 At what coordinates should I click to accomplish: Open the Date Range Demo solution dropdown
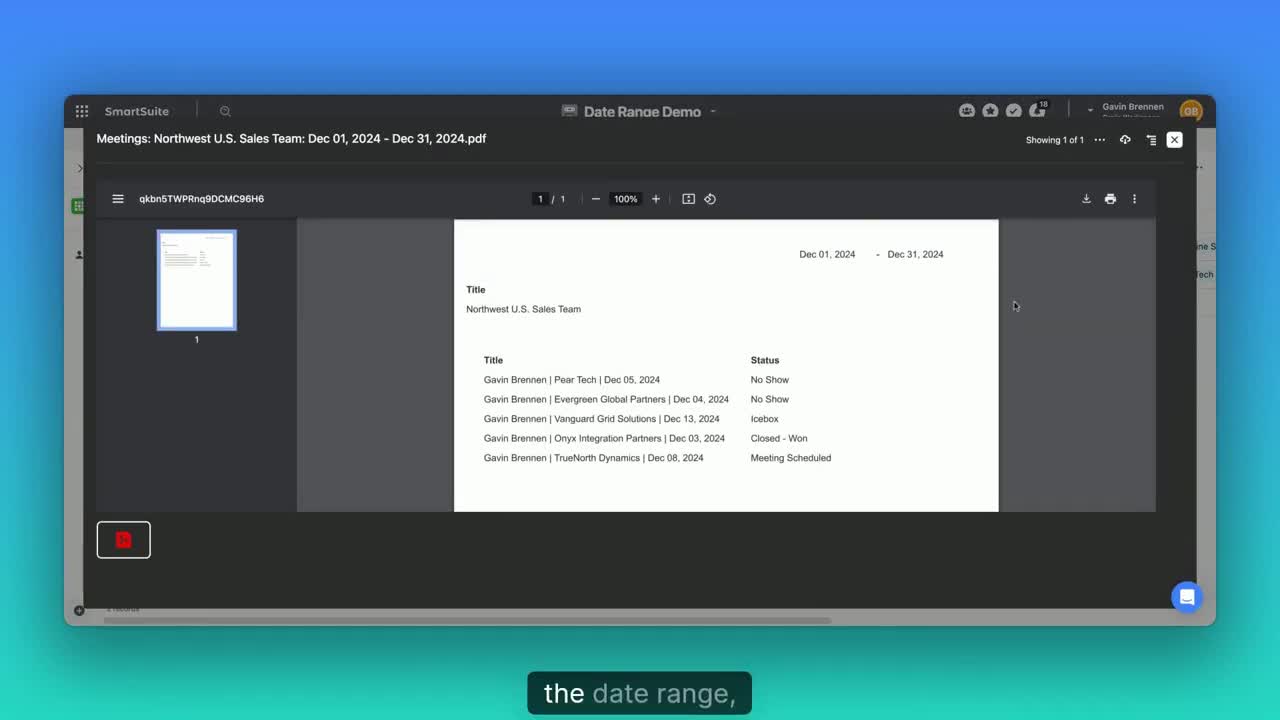(713, 111)
